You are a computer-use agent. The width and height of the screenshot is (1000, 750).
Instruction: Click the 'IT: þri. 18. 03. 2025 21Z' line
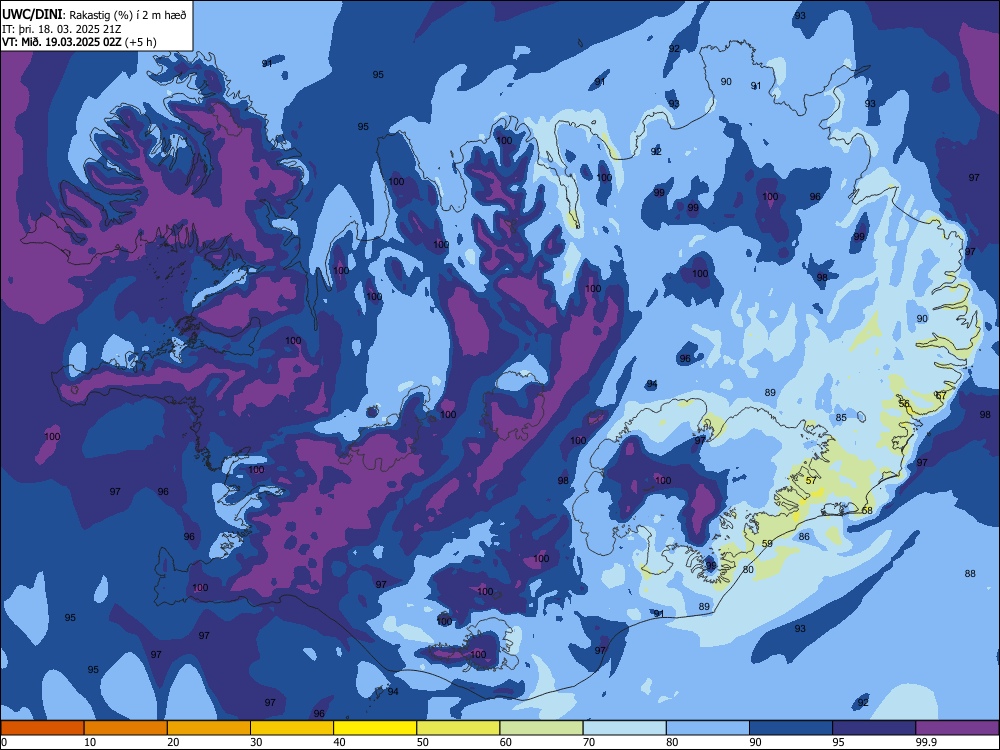coord(62,29)
